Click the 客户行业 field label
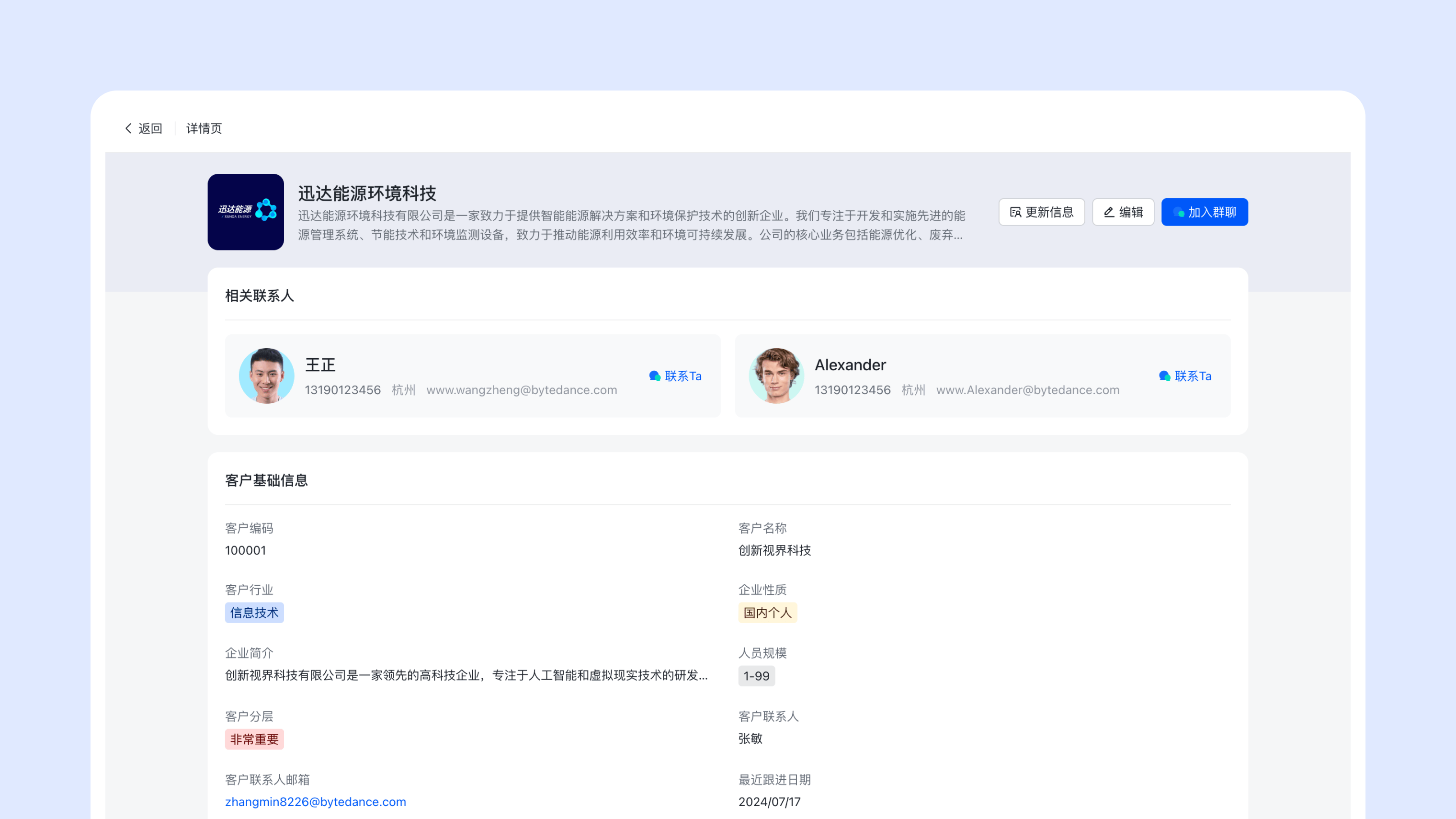The height and width of the screenshot is (819, 1456). pos(249,590)
